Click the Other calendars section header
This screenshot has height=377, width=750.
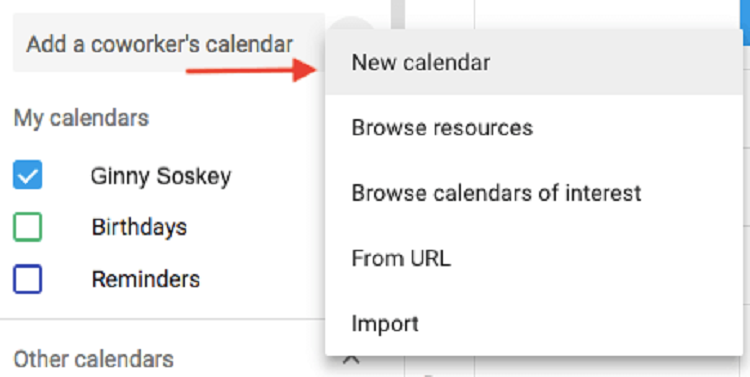pos(93,359)
